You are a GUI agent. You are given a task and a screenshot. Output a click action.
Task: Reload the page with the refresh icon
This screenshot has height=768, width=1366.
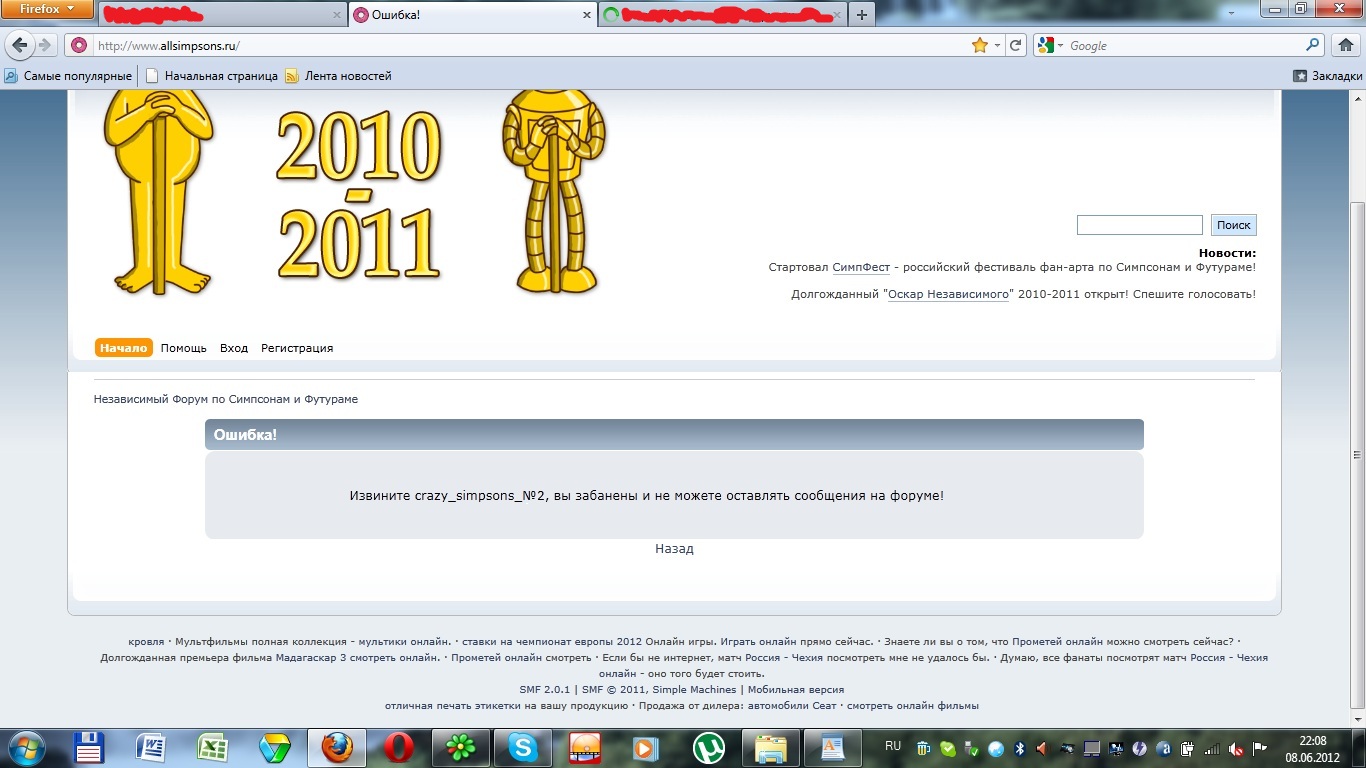point(1016,45)
